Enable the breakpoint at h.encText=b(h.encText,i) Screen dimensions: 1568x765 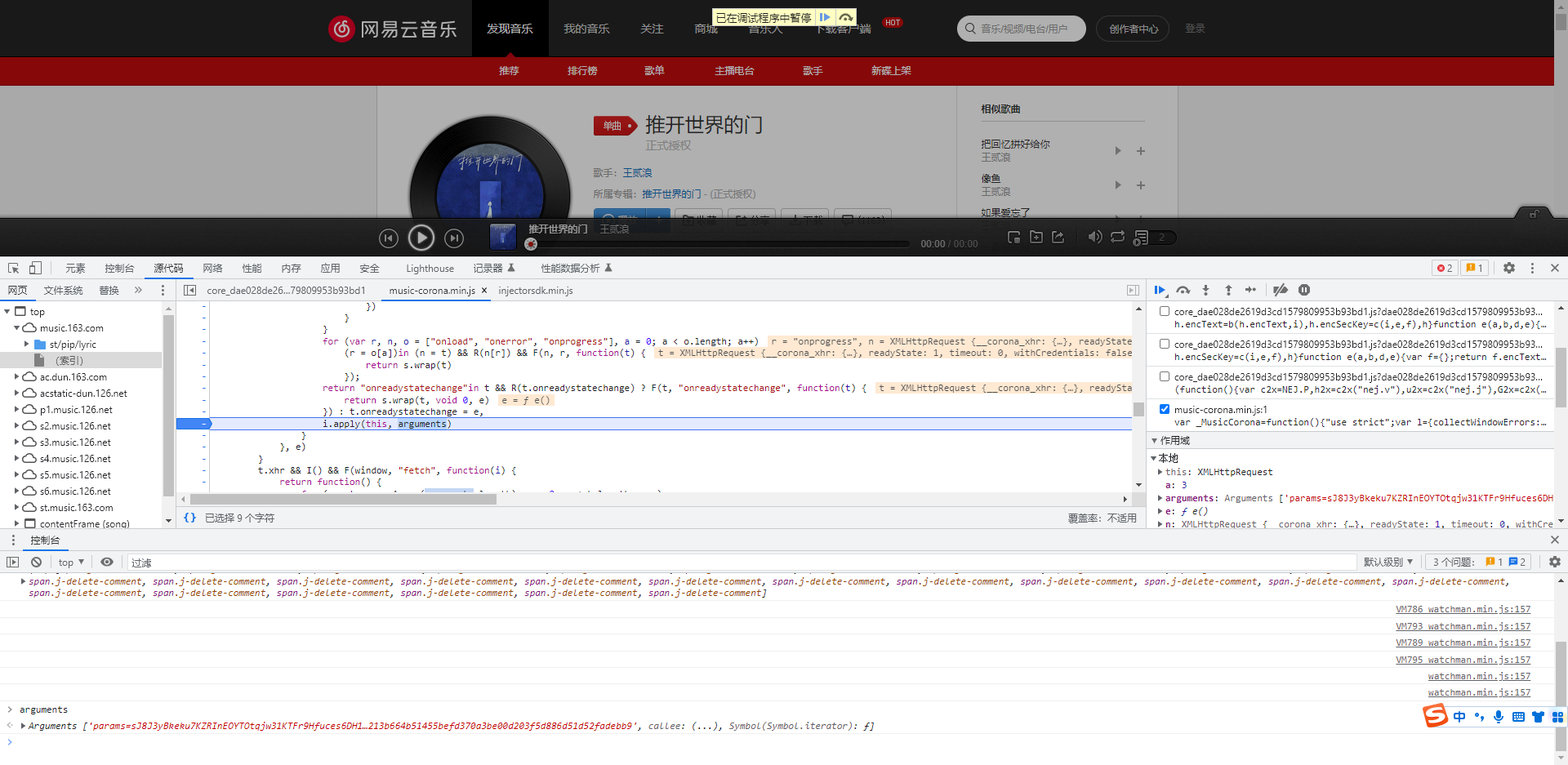click(x=1165, y=311)
